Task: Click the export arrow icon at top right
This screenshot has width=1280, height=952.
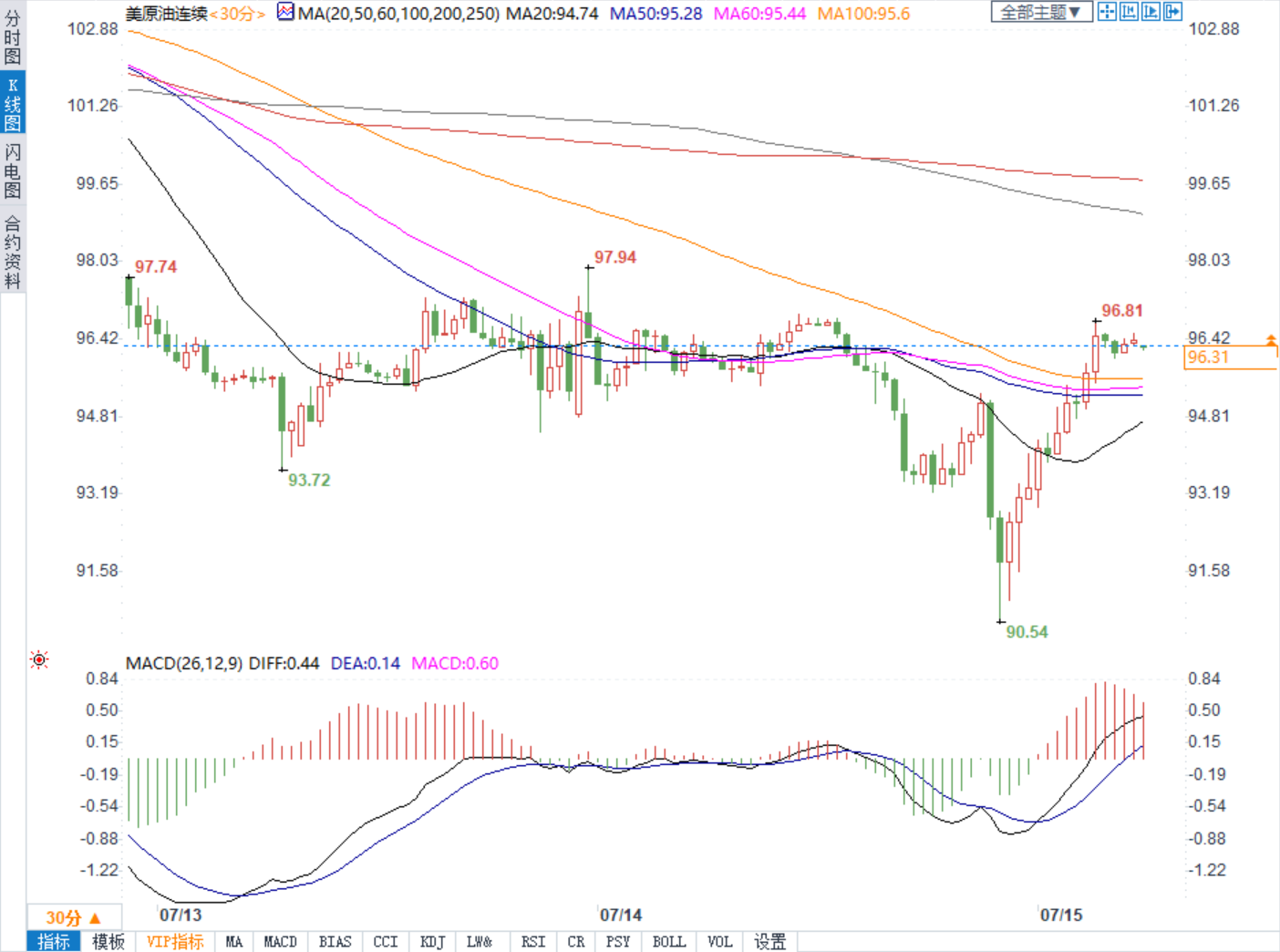Action: click(1172, 12)
